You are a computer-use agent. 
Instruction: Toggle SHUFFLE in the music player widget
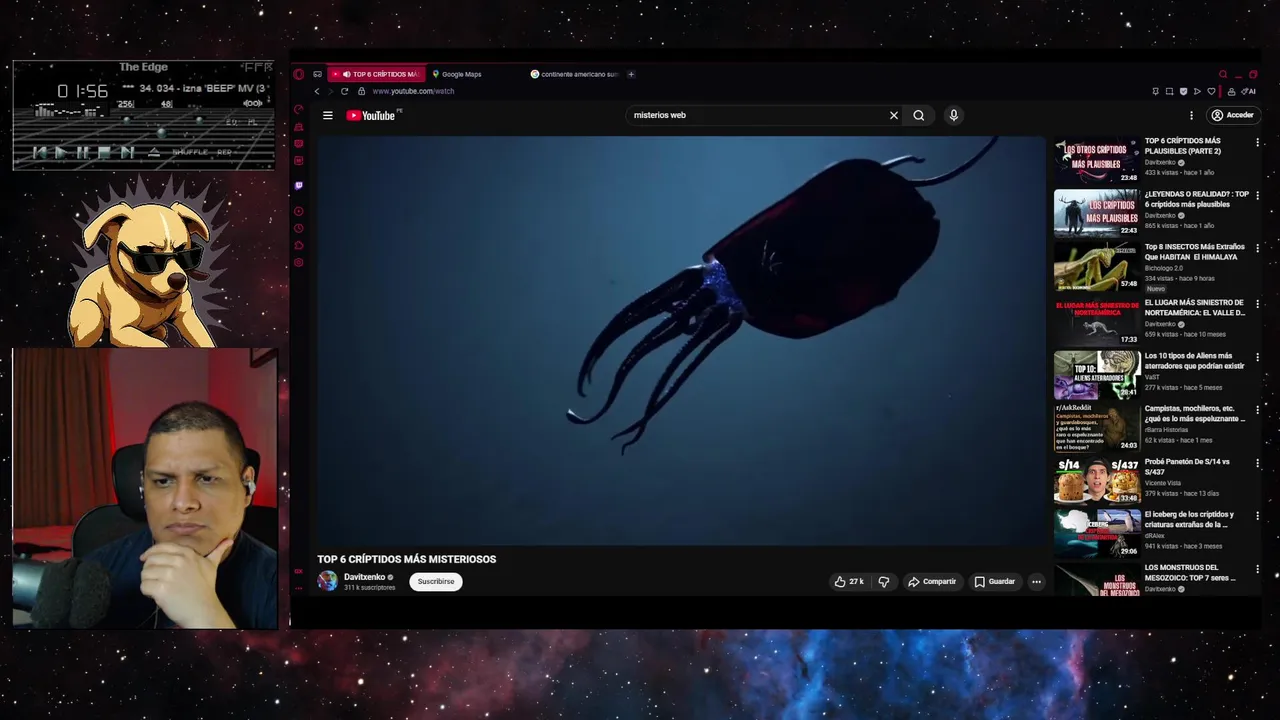(190, 152)
